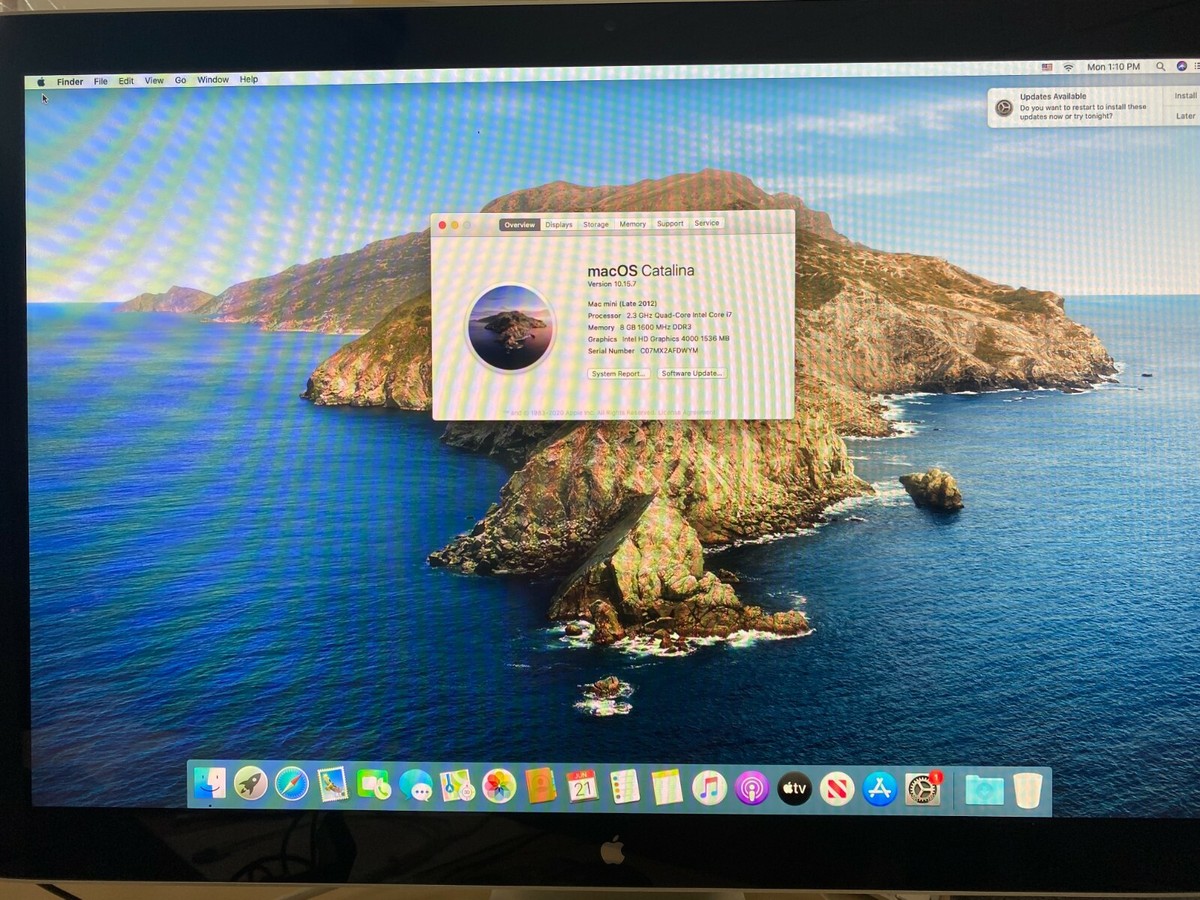Open the Trash in the Dock
This screenshot has width=1200, height=900.
coord(1028,790)
